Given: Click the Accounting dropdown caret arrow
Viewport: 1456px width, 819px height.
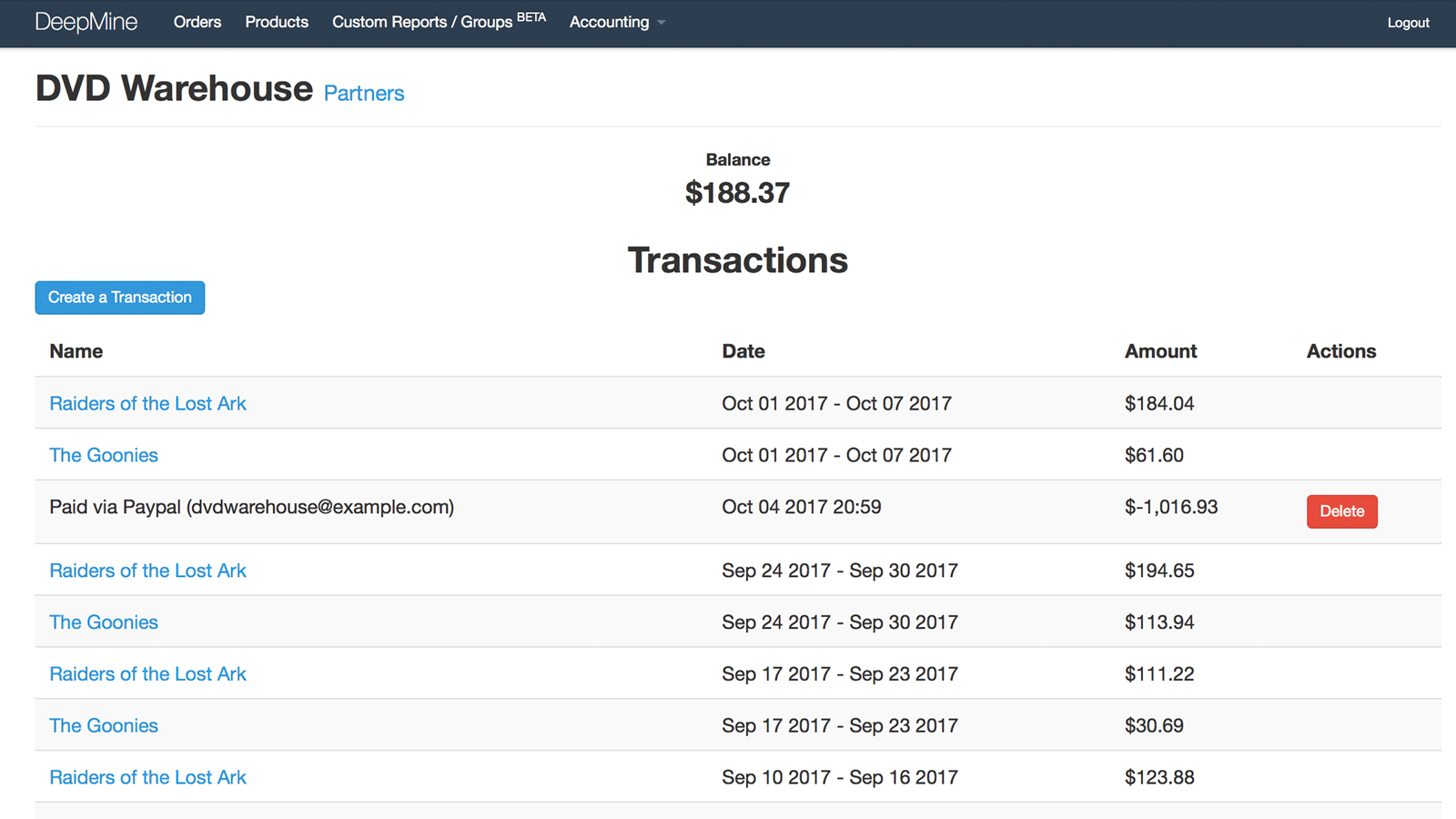Looking at the screenshot, I should (x=662, y=23).
